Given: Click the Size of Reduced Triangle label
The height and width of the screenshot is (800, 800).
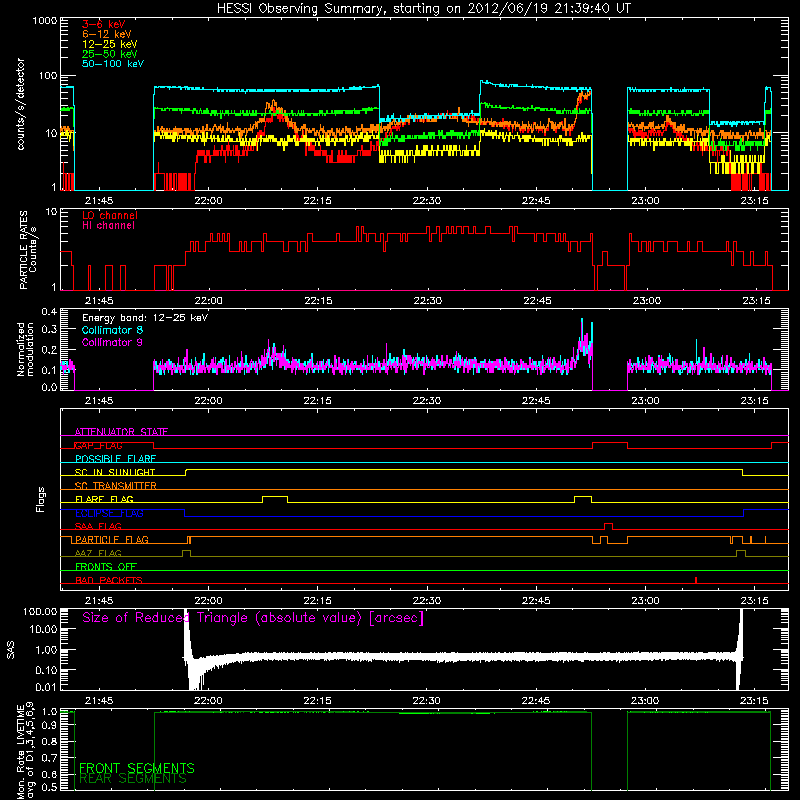Looking at the screenshot, I should [x=253, y=618].
